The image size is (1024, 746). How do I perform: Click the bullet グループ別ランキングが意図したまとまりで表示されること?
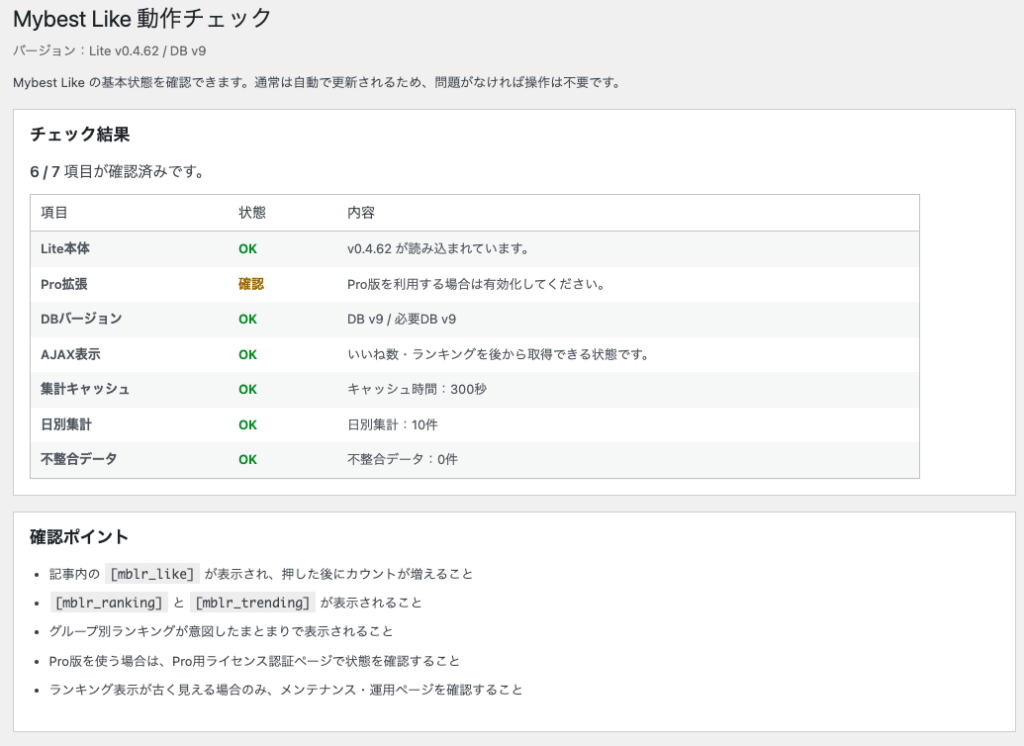click(x=221, y=632)
